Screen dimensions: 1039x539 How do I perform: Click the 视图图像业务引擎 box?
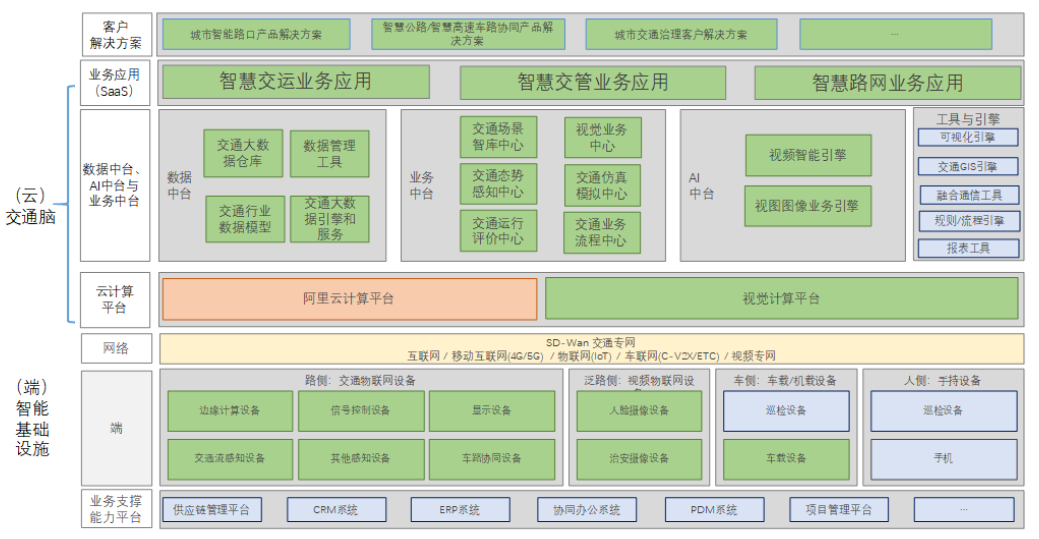click(x=808, y=206)
